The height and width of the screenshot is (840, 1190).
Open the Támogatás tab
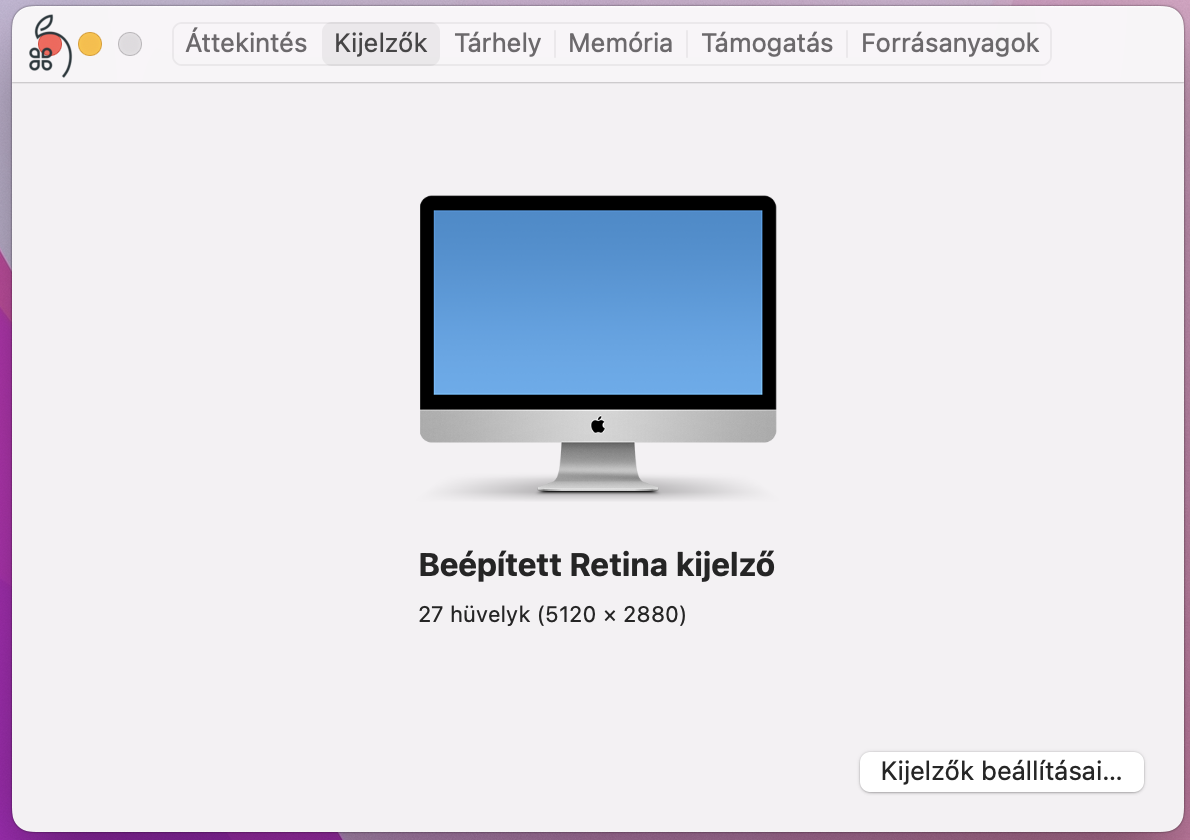click(x=766, y=43)
